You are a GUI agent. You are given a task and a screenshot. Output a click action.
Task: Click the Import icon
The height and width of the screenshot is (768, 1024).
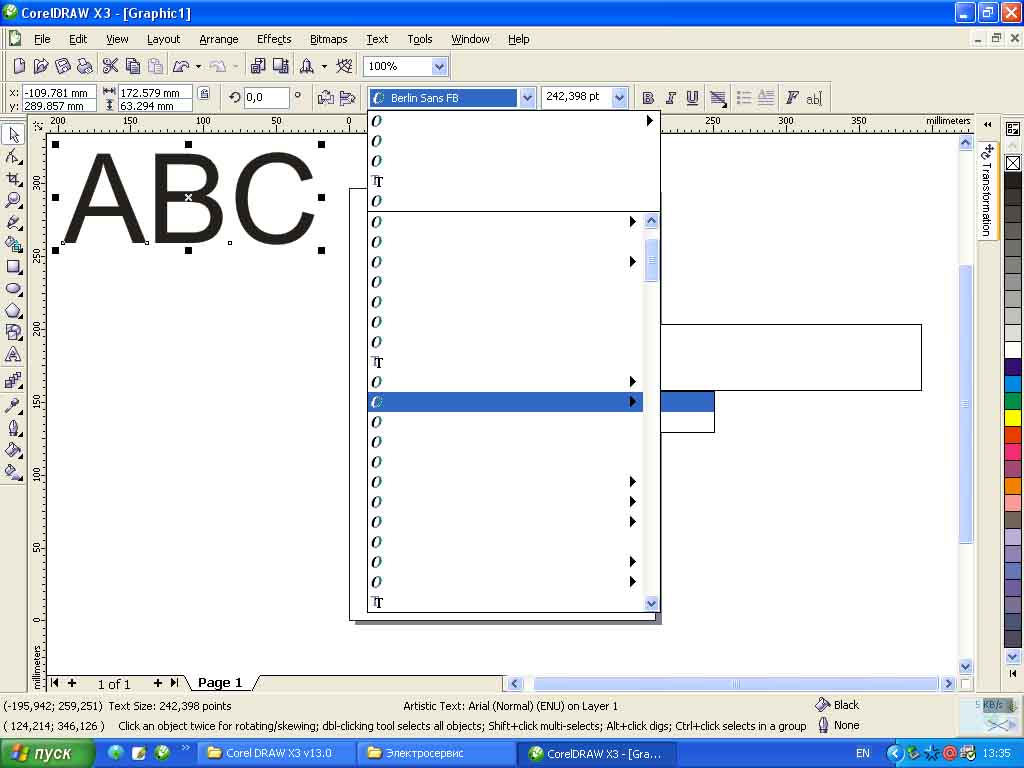(x=258, y=65)
